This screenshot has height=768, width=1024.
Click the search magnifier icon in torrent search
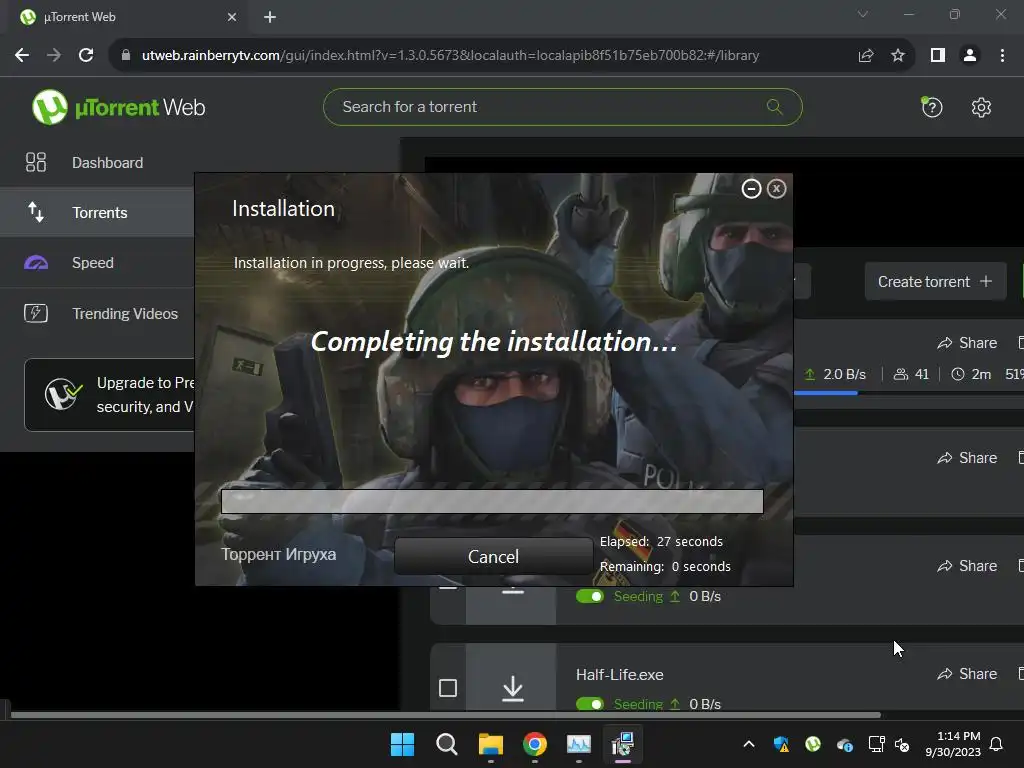tap(775, 106)
